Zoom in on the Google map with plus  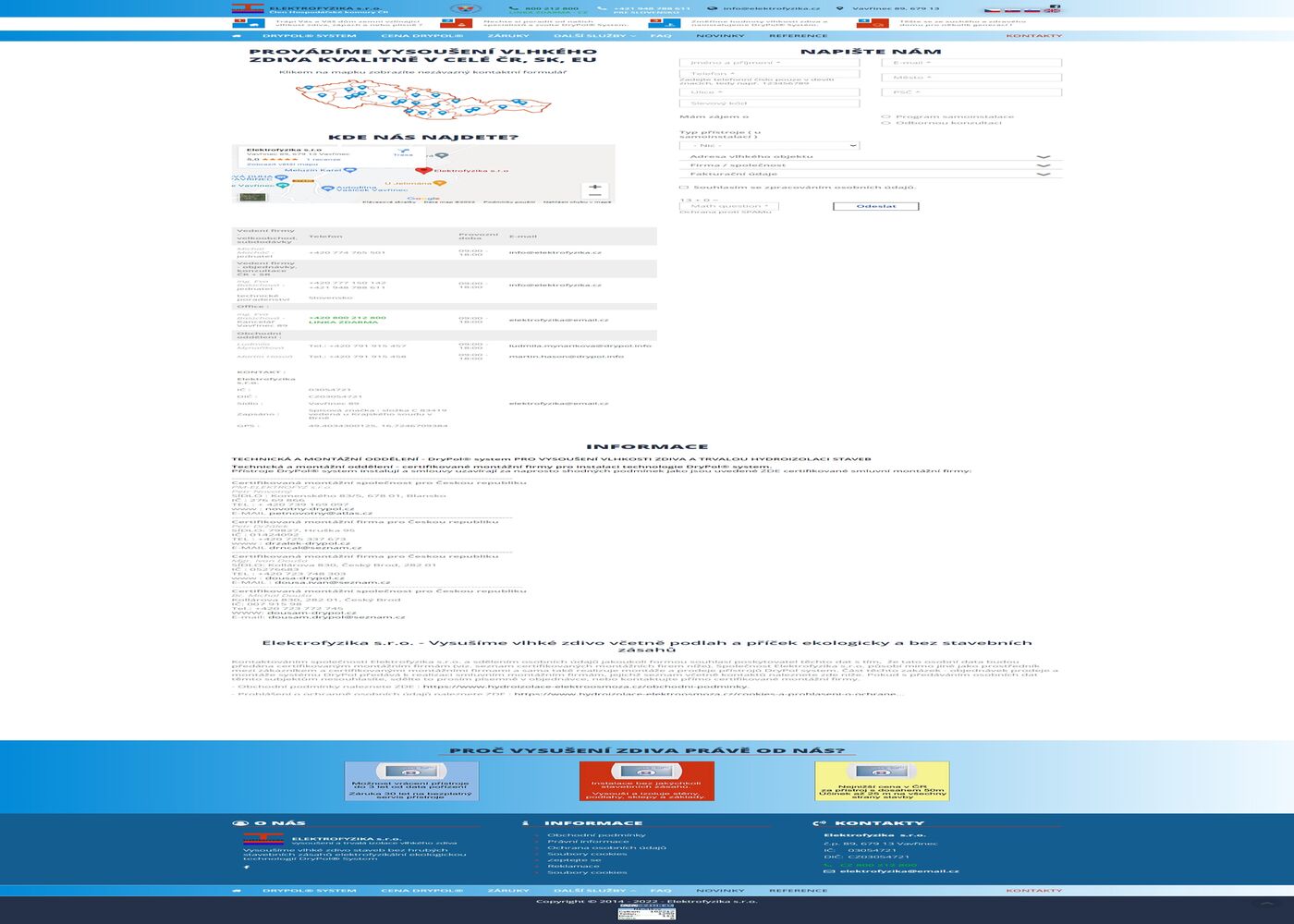(x=595, y=187)
